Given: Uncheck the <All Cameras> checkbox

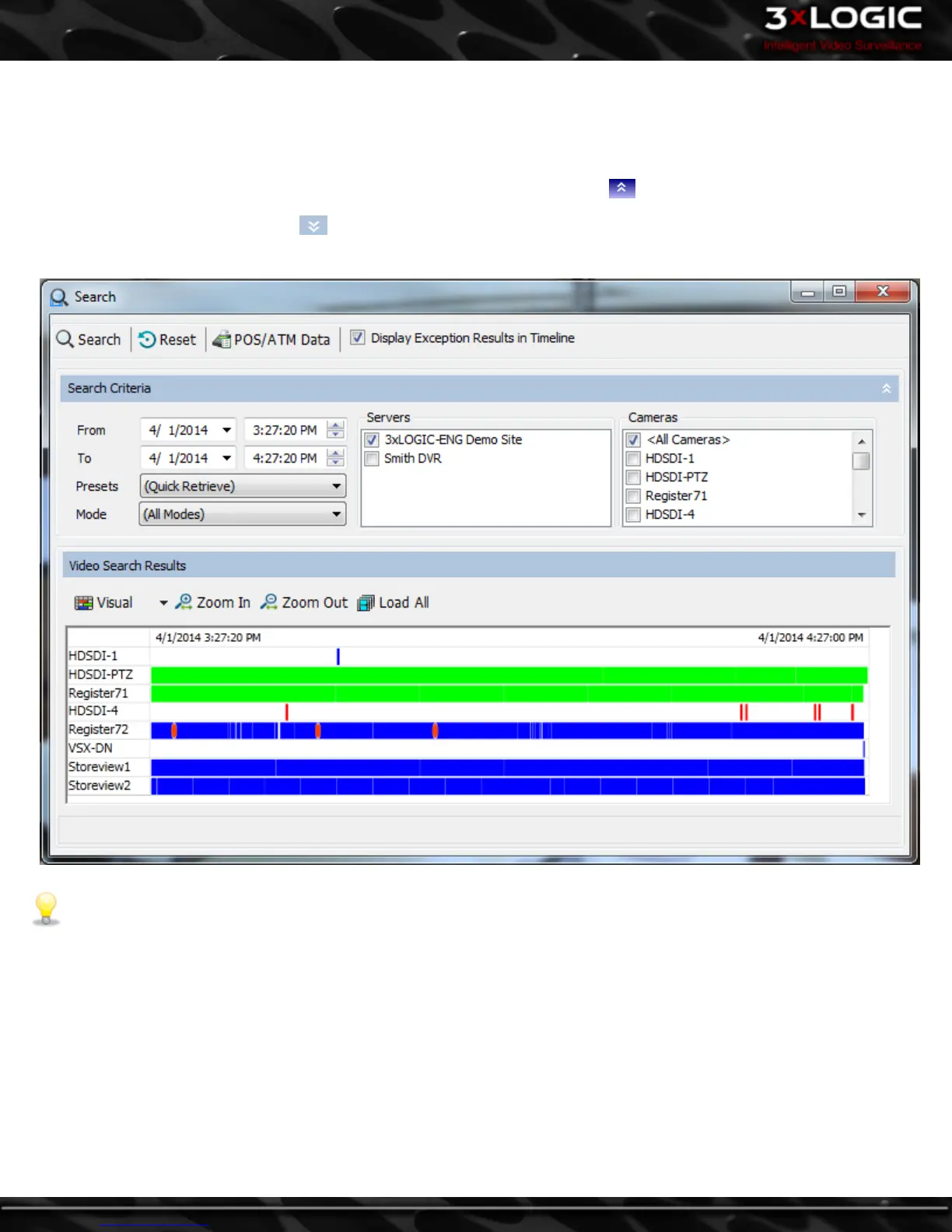Looking at the screenshot, I should click(634, 439).
